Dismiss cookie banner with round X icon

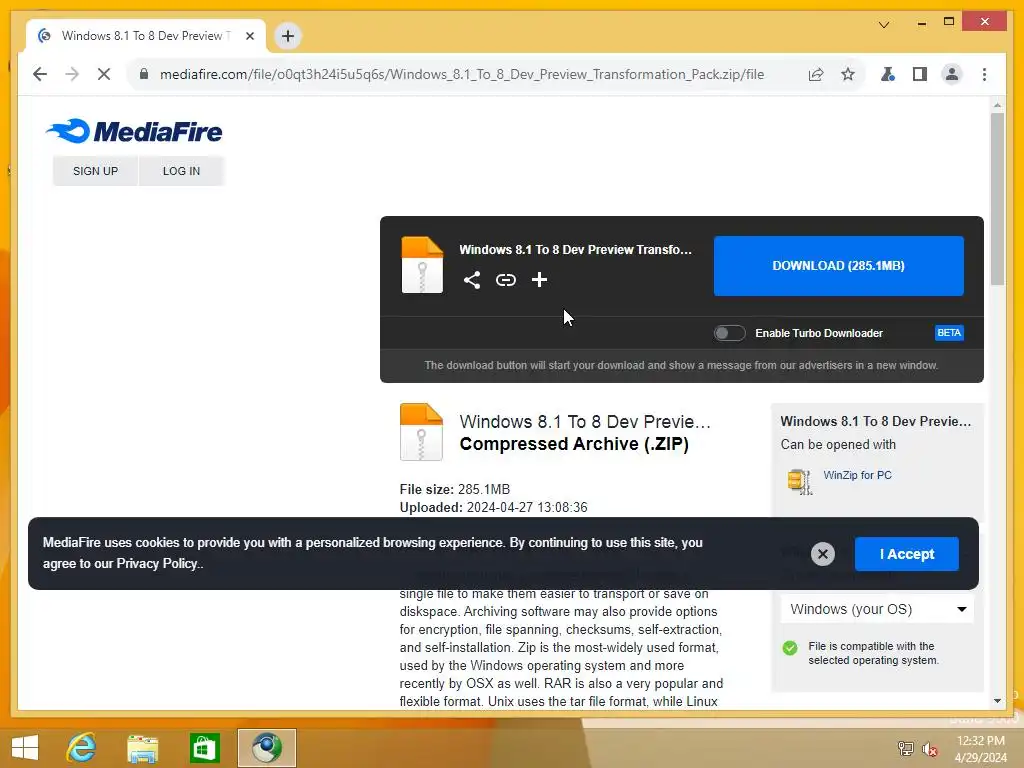(x=823, y=554)
